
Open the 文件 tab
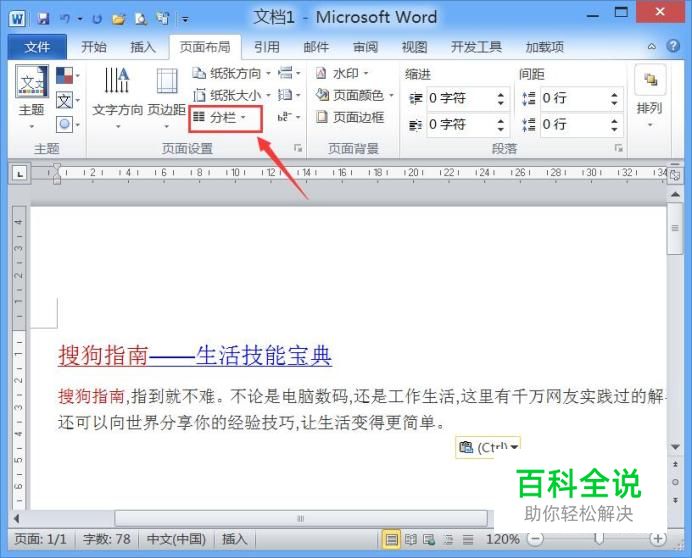click(37, 47)
